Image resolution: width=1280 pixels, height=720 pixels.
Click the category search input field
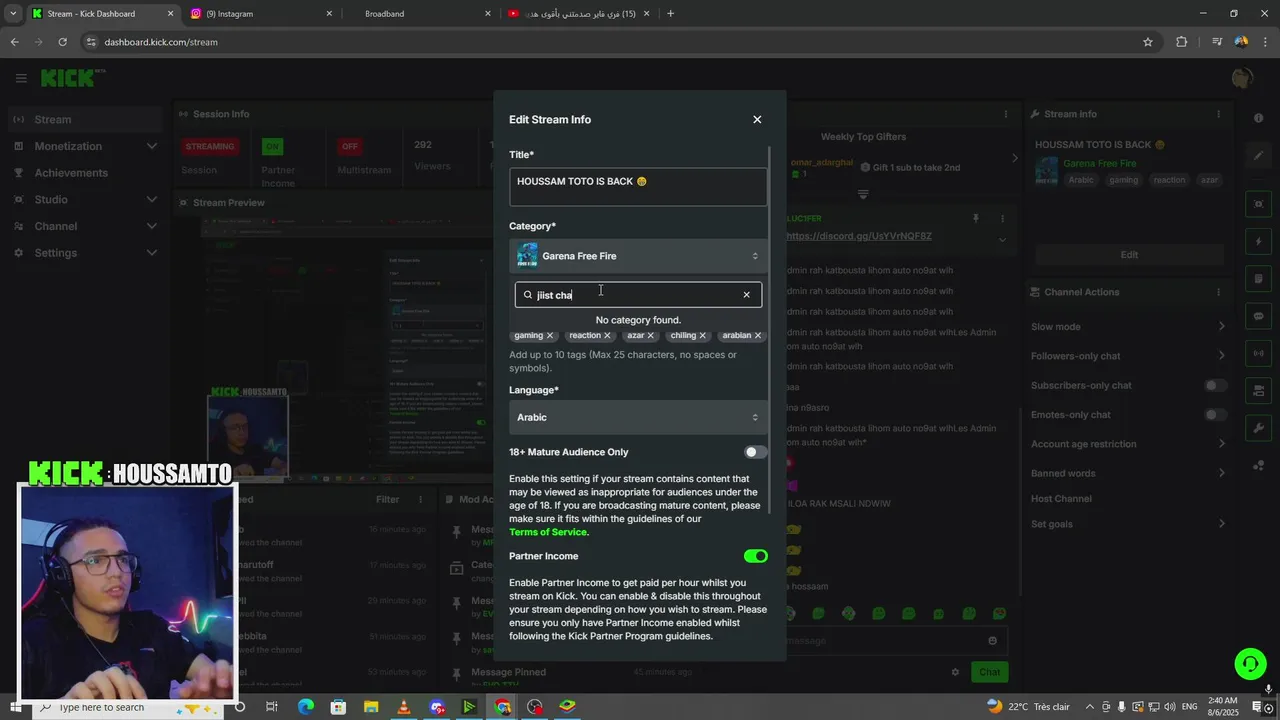coord(638,295)
